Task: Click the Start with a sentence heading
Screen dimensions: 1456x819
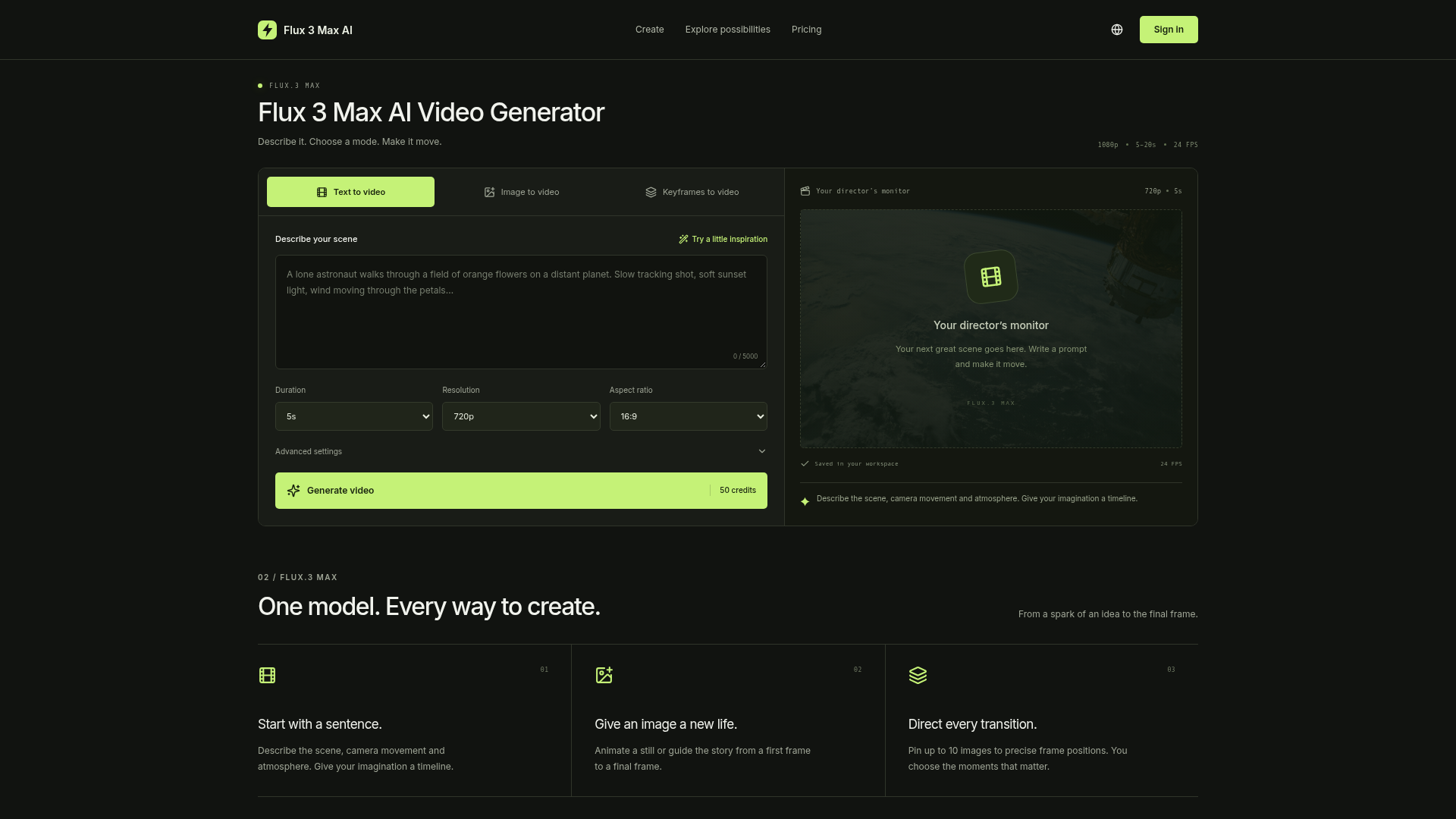Action: [320, 724]
